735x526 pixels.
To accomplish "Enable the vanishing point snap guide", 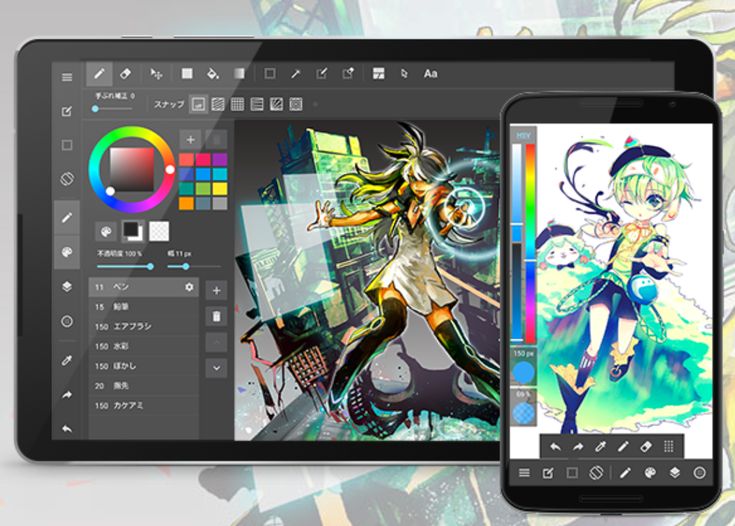I will [x=257, y=104].
